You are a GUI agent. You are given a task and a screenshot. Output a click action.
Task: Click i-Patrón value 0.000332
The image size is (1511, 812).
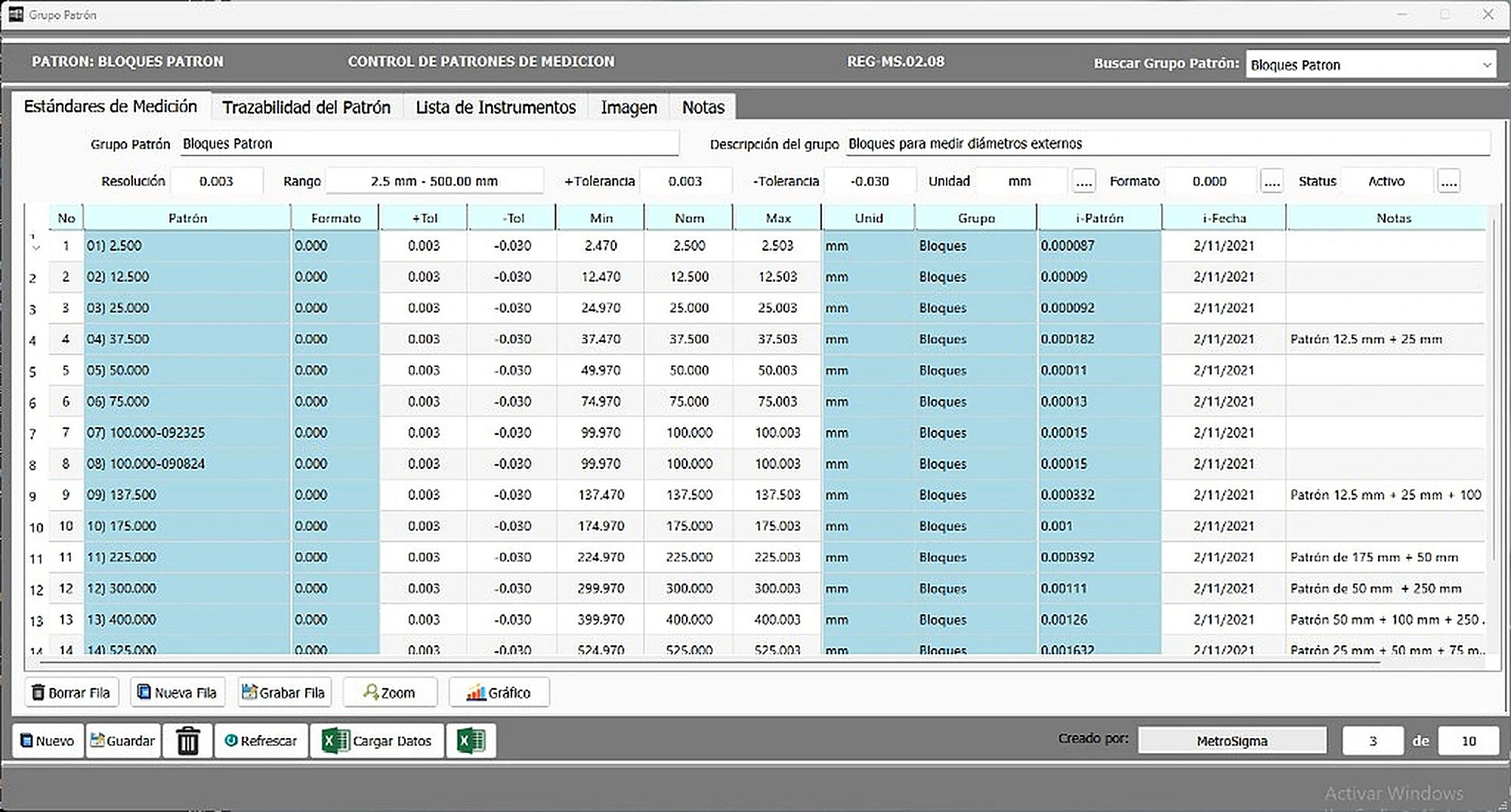tap(1099, 495)
